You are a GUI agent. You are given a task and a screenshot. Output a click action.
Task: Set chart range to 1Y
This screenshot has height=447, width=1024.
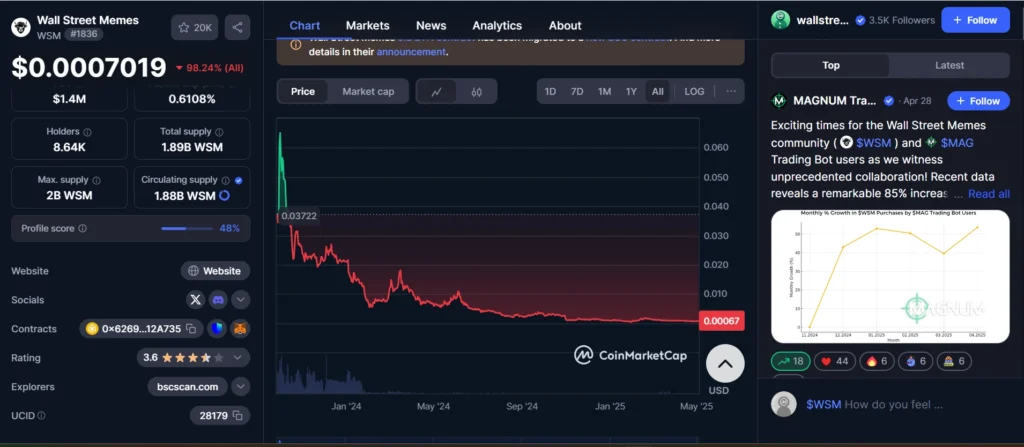pos(631,91)
